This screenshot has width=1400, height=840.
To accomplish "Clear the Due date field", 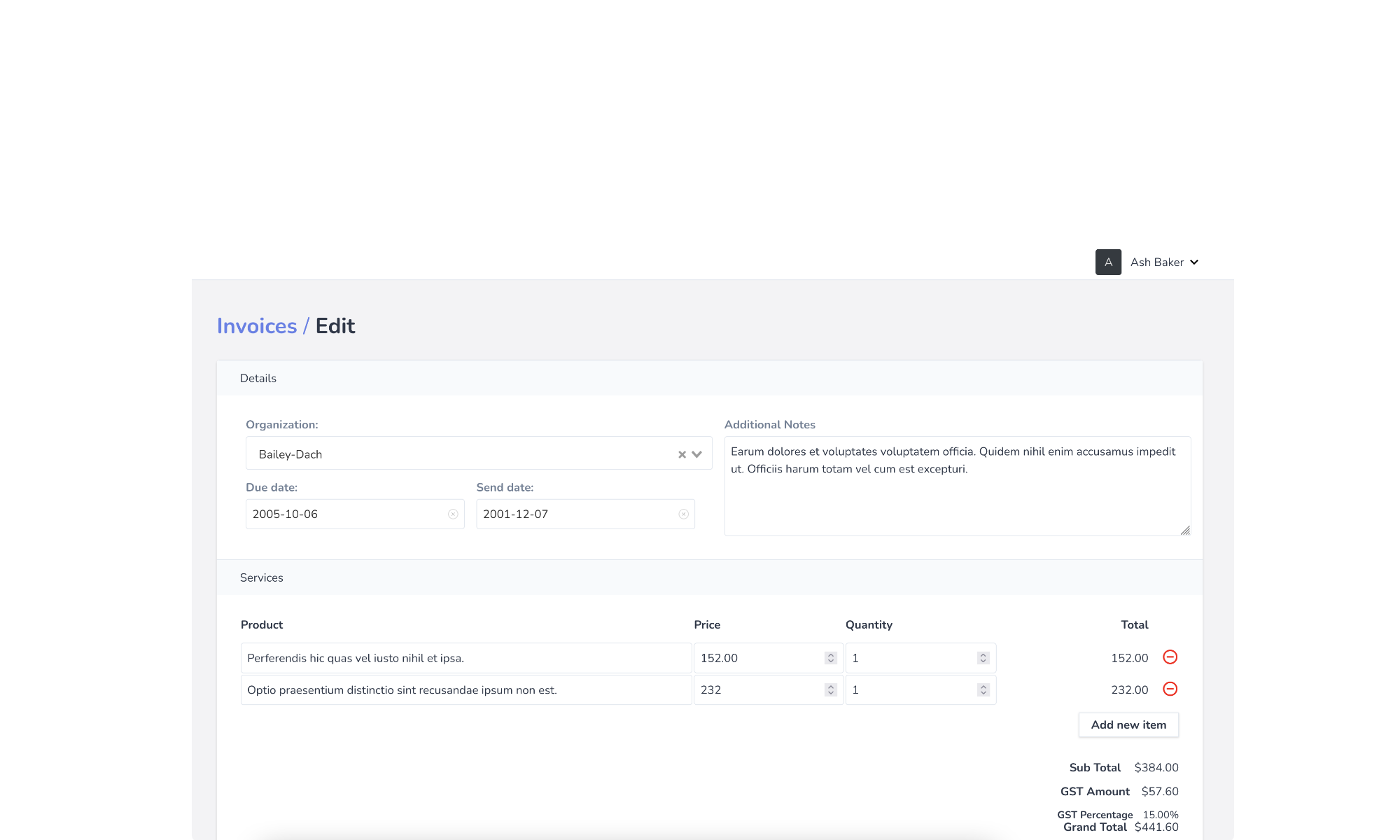I will point(453,514).
